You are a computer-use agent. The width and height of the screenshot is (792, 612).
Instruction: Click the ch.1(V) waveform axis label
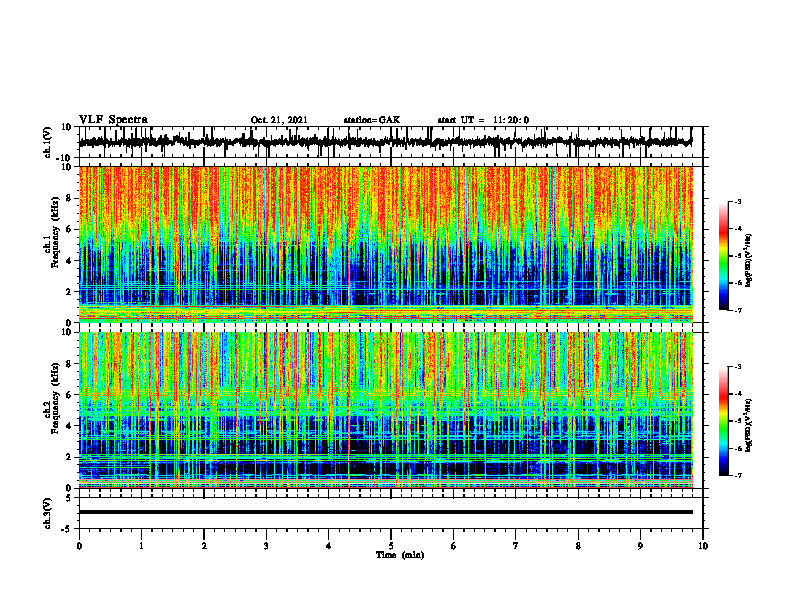click(x=48, y=142)
